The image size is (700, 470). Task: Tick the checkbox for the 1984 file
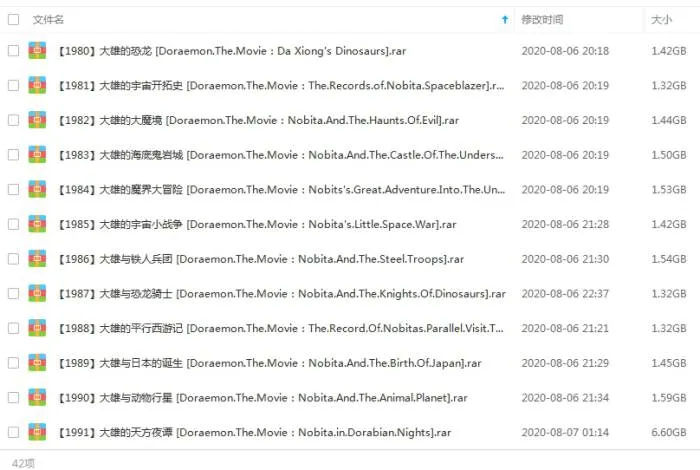[x=13, y=189]
